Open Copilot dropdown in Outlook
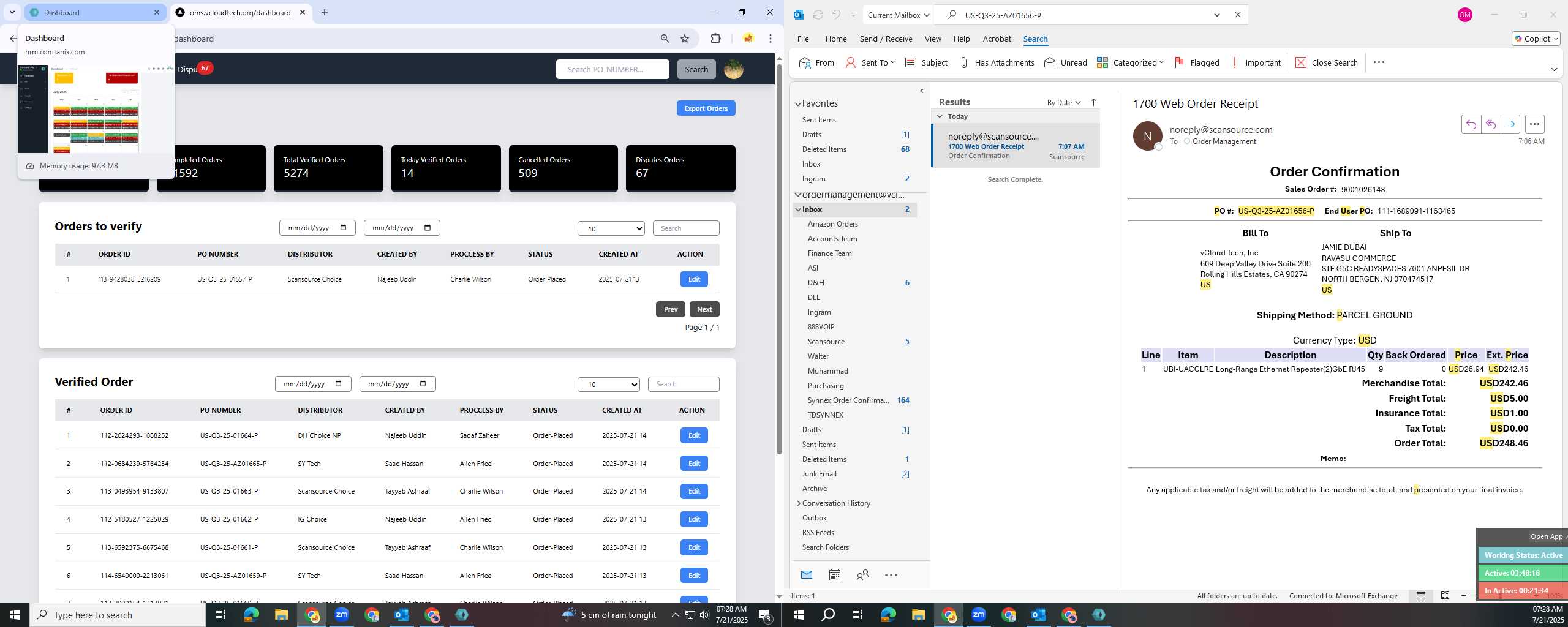1568x627 pixels. point(1536,39)
